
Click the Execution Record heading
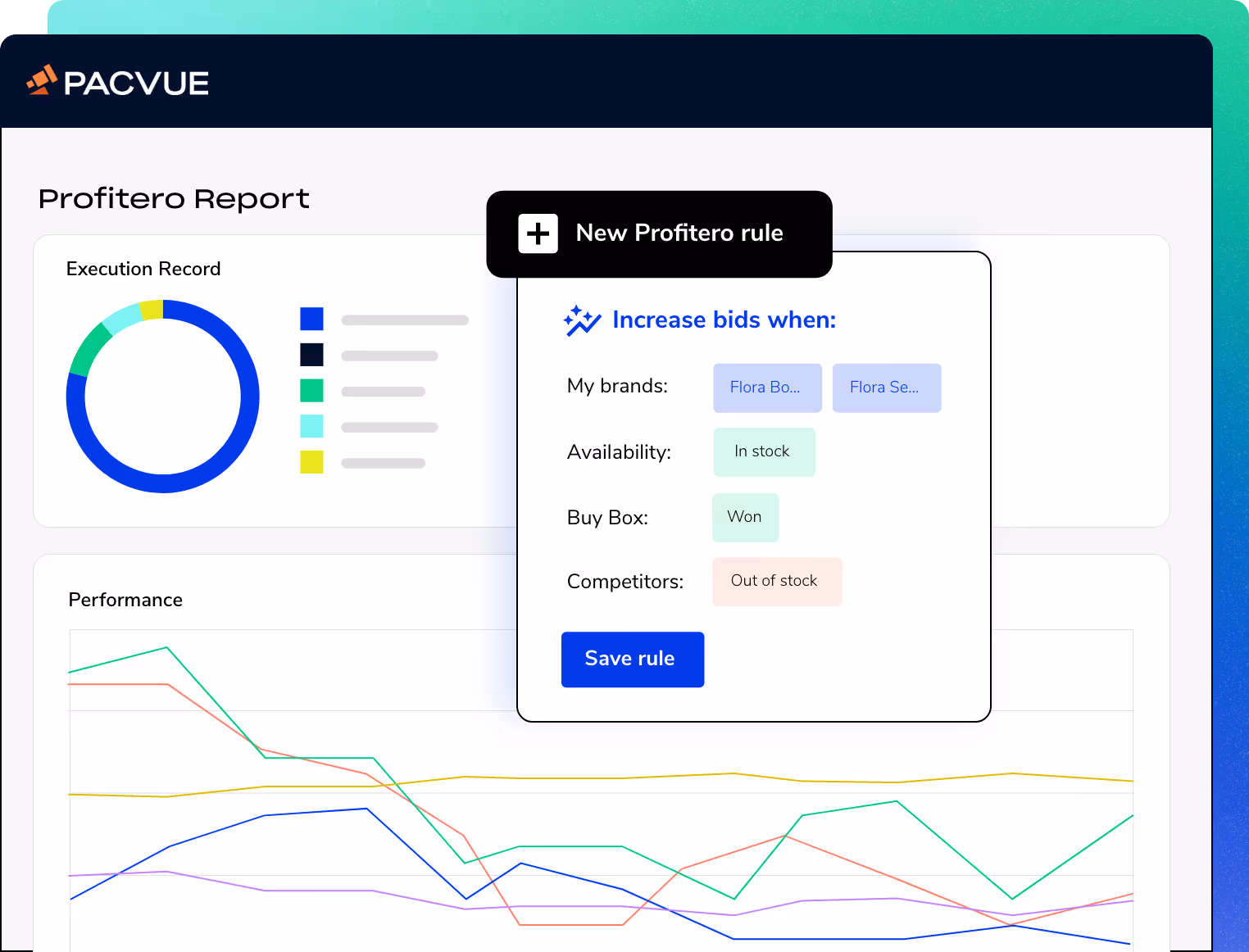point(143,269)
